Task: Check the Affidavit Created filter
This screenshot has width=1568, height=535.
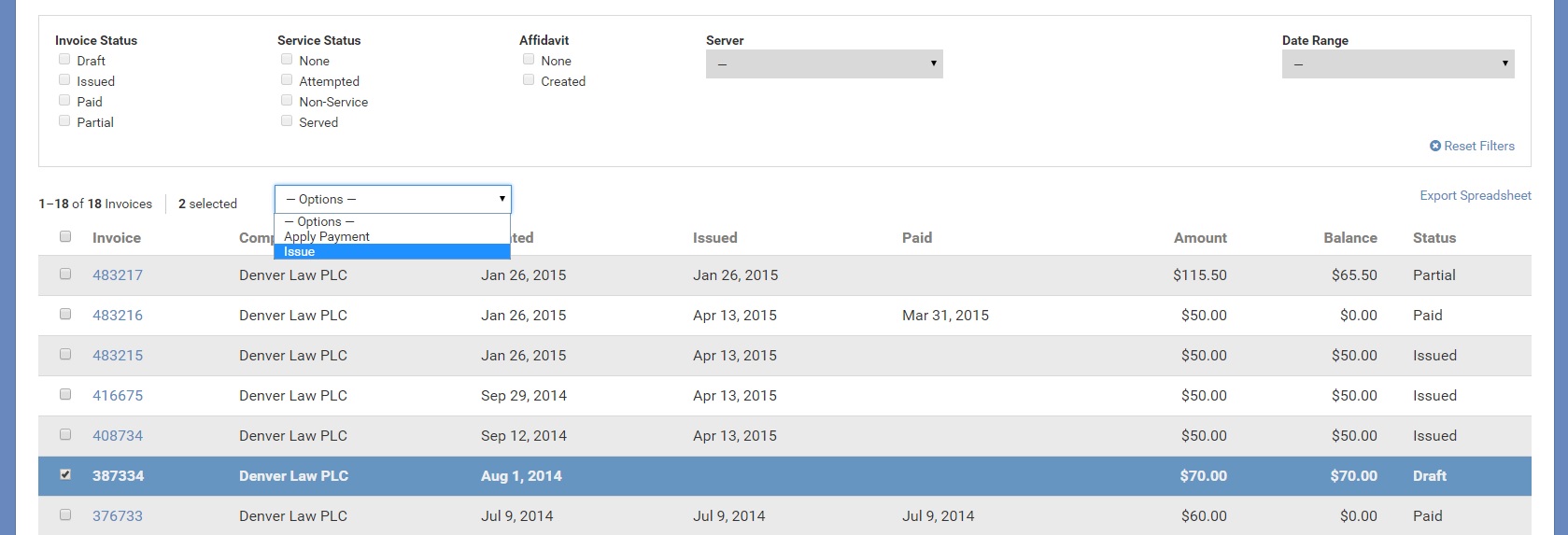Action: click(x=529, y=80)
